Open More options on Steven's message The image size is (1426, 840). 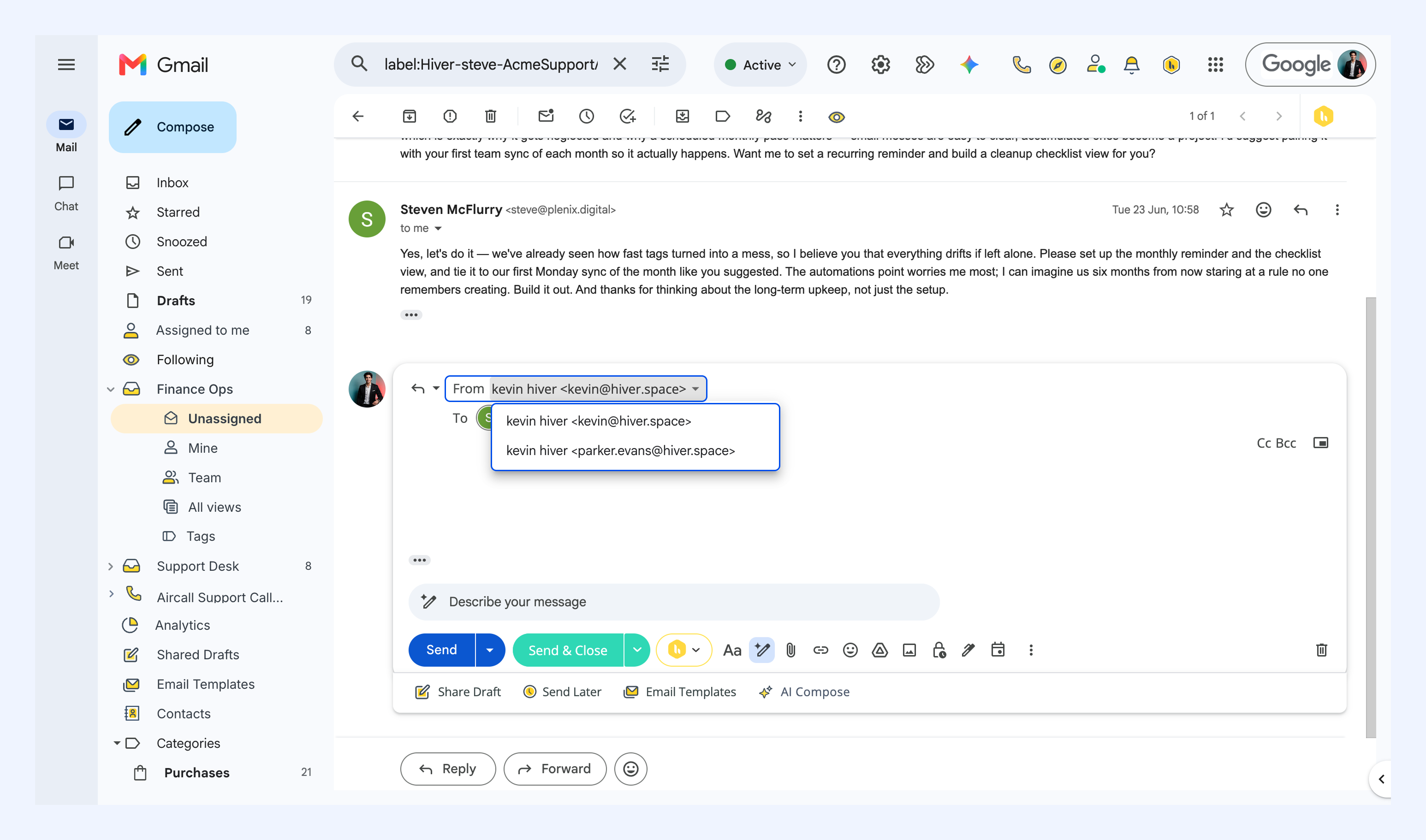pos(1337,210)
